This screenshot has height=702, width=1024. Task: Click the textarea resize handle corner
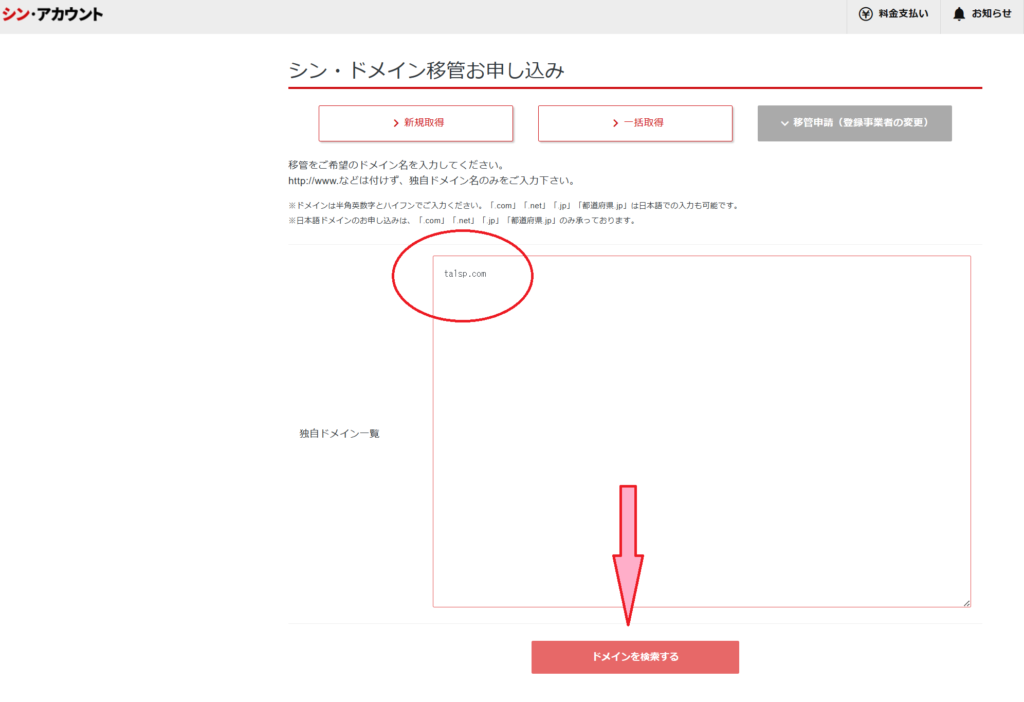click(x=966, y=603)
